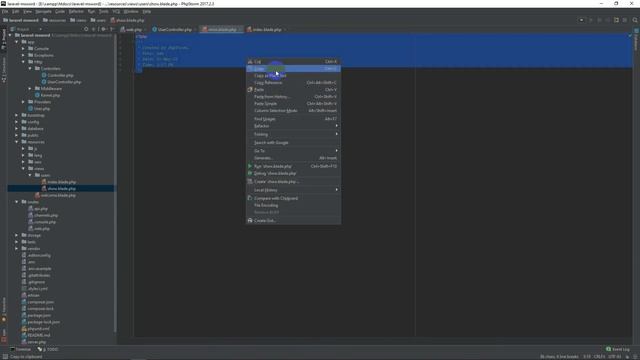Open the File menu in menu bar
The width and height of the screenshot is (640, 360).
[5, 11]
